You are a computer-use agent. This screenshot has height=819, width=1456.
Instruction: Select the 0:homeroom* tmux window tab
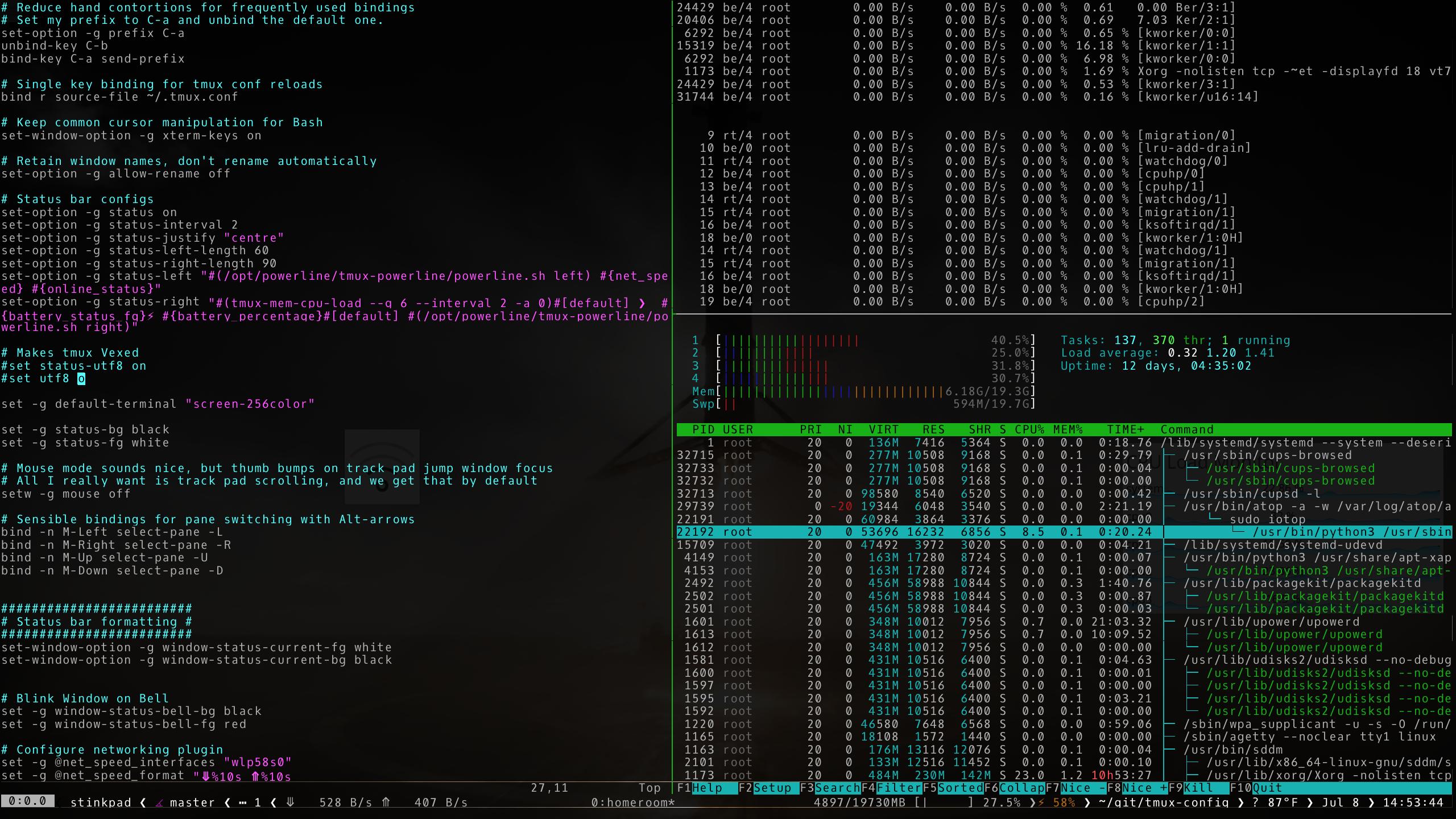pos(634,803)
